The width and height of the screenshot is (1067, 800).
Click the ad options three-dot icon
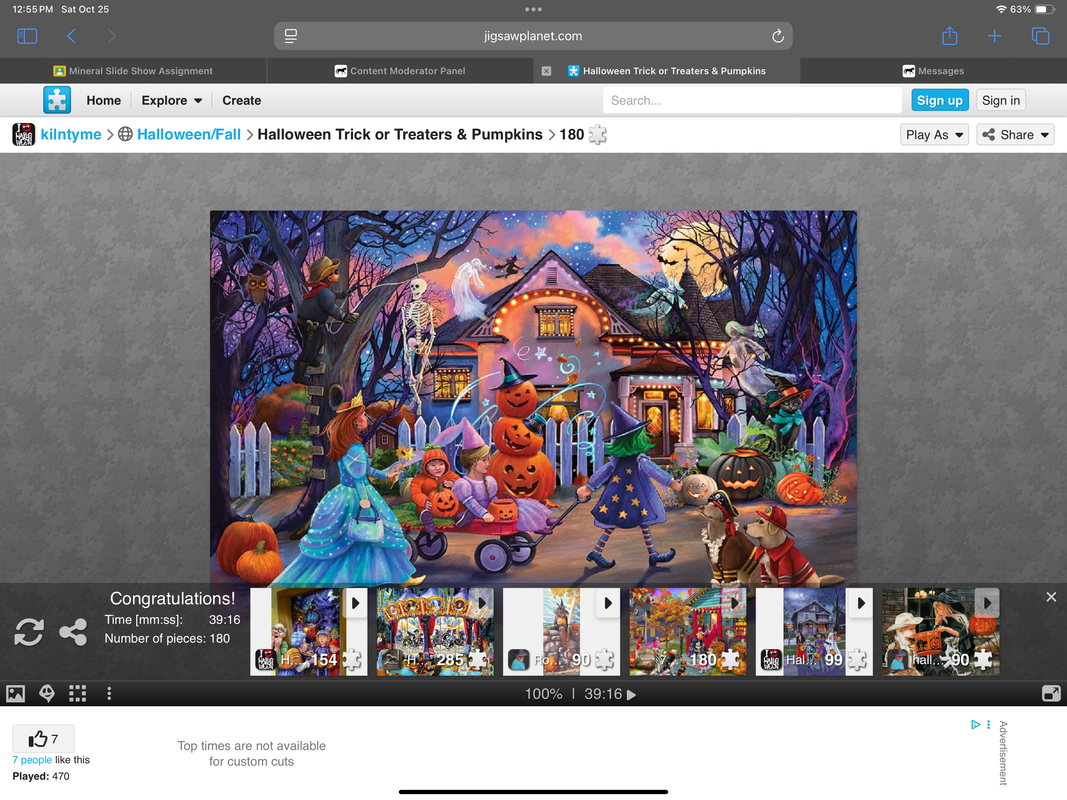coord(989,724)
